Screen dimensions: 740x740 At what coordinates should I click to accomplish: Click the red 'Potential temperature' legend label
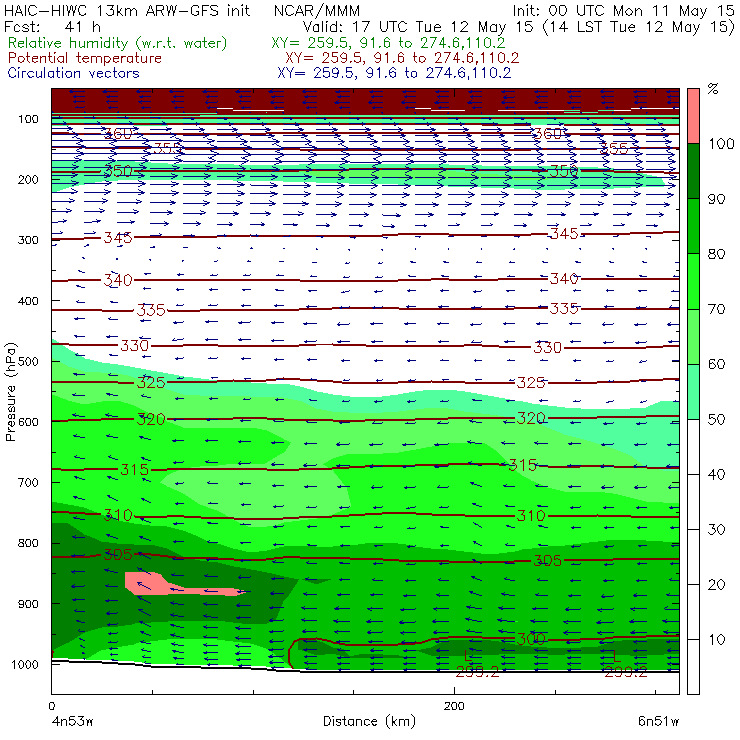pyautogui.click(x=84, y=58)
